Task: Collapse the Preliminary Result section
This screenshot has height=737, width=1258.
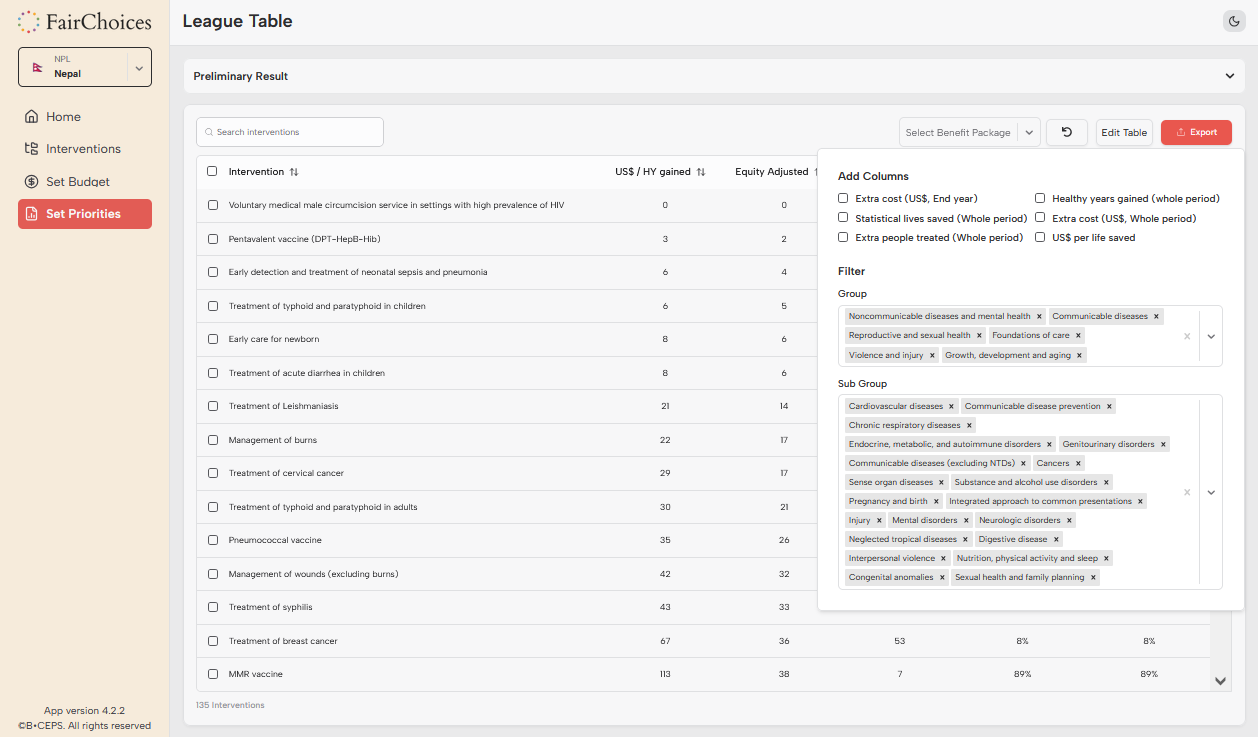Action: coord(1229,76)
